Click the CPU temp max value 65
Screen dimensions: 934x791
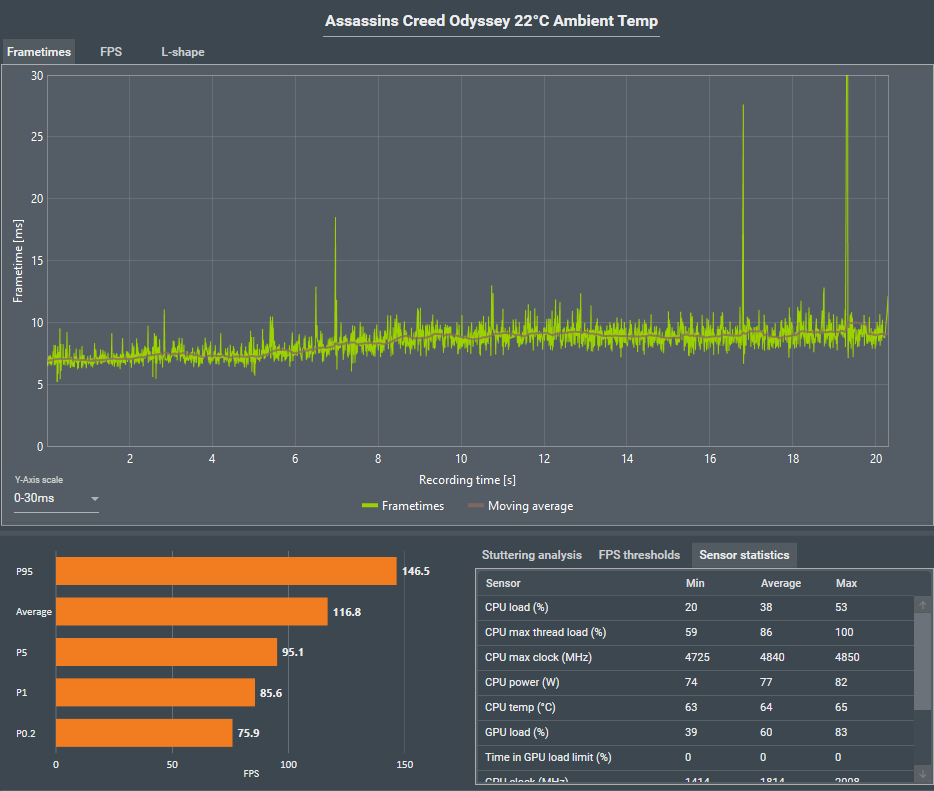841,708
